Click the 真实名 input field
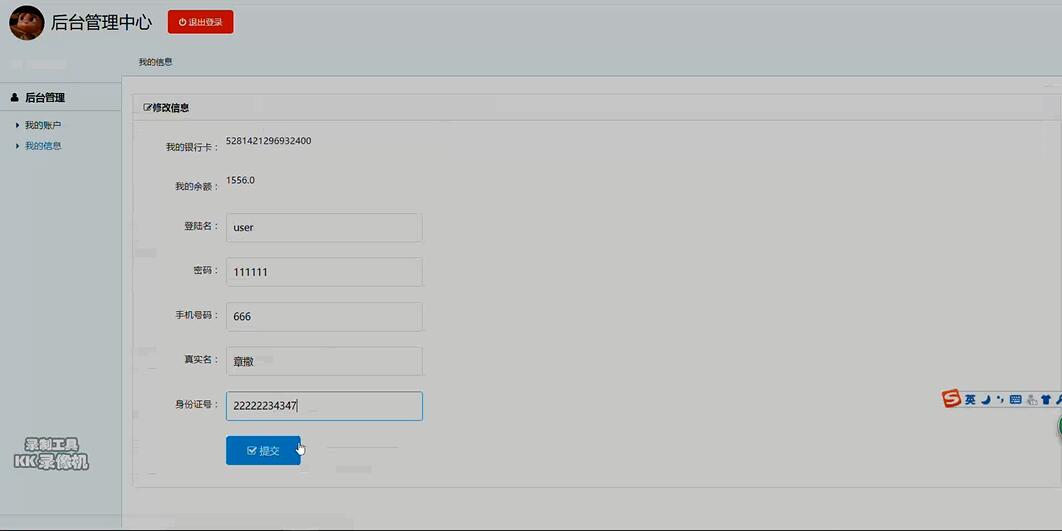The width and height of the screenshot is (1062, 531). [x=324, y=361]
